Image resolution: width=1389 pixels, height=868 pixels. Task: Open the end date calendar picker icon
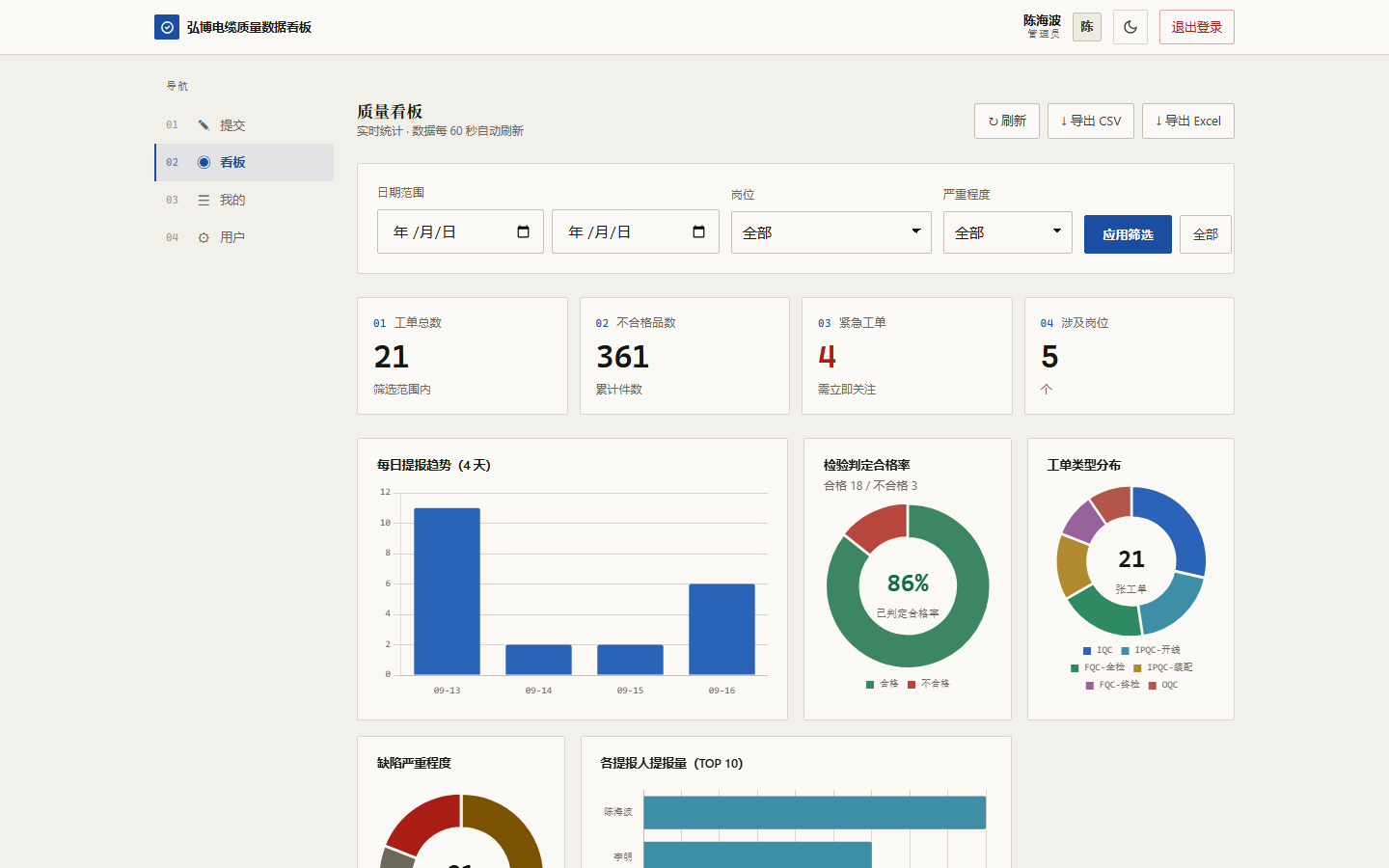click(699, 231)
